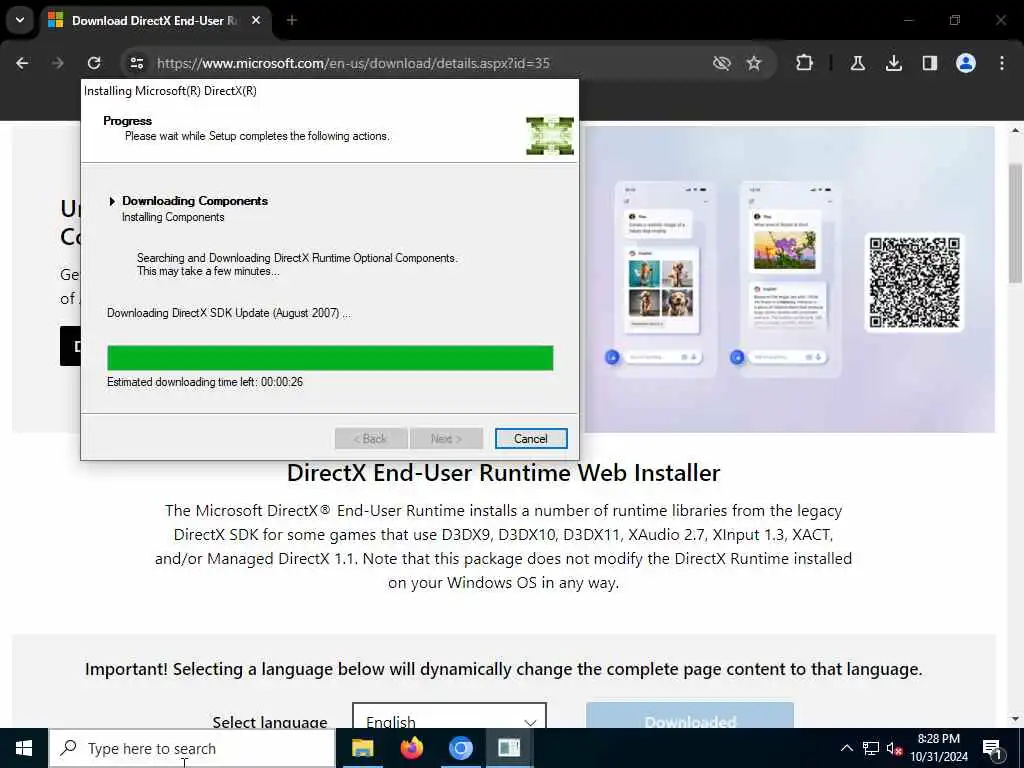The image size is (1024, 768).
Task: Click the tracking protection eye icon
Action: click(722, 63)
